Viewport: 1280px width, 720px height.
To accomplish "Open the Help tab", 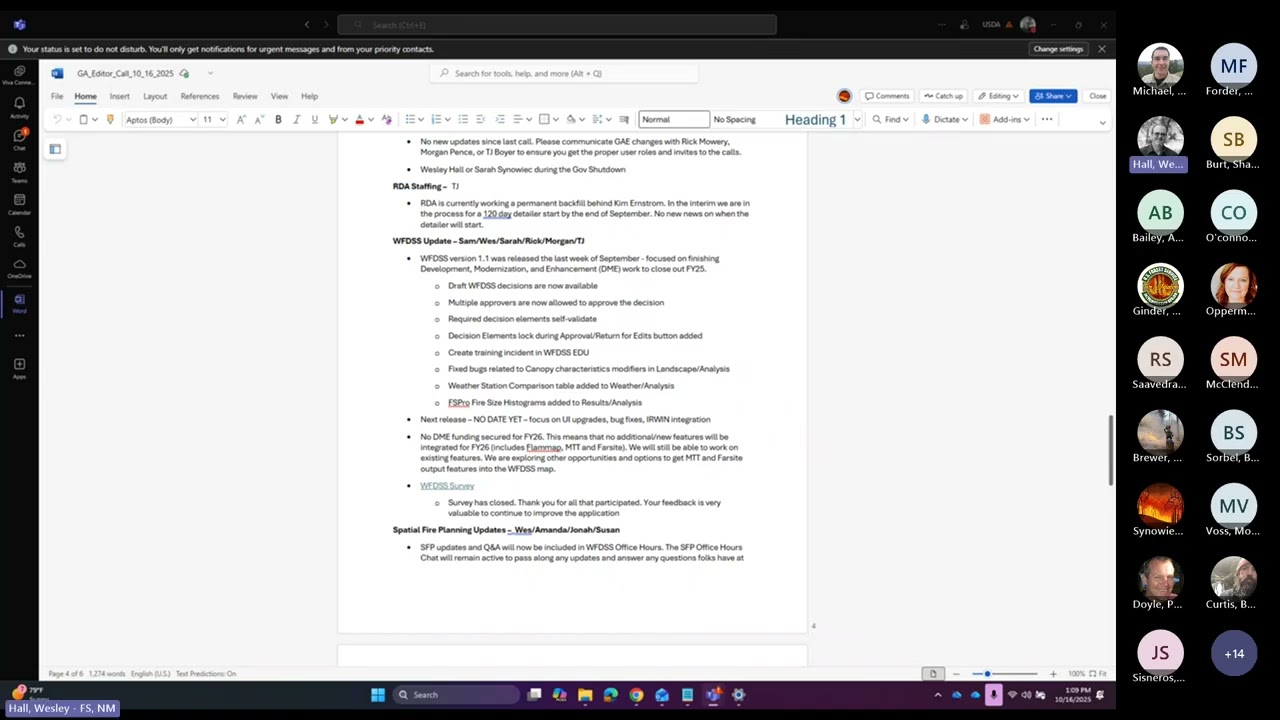I will [309, 96].
